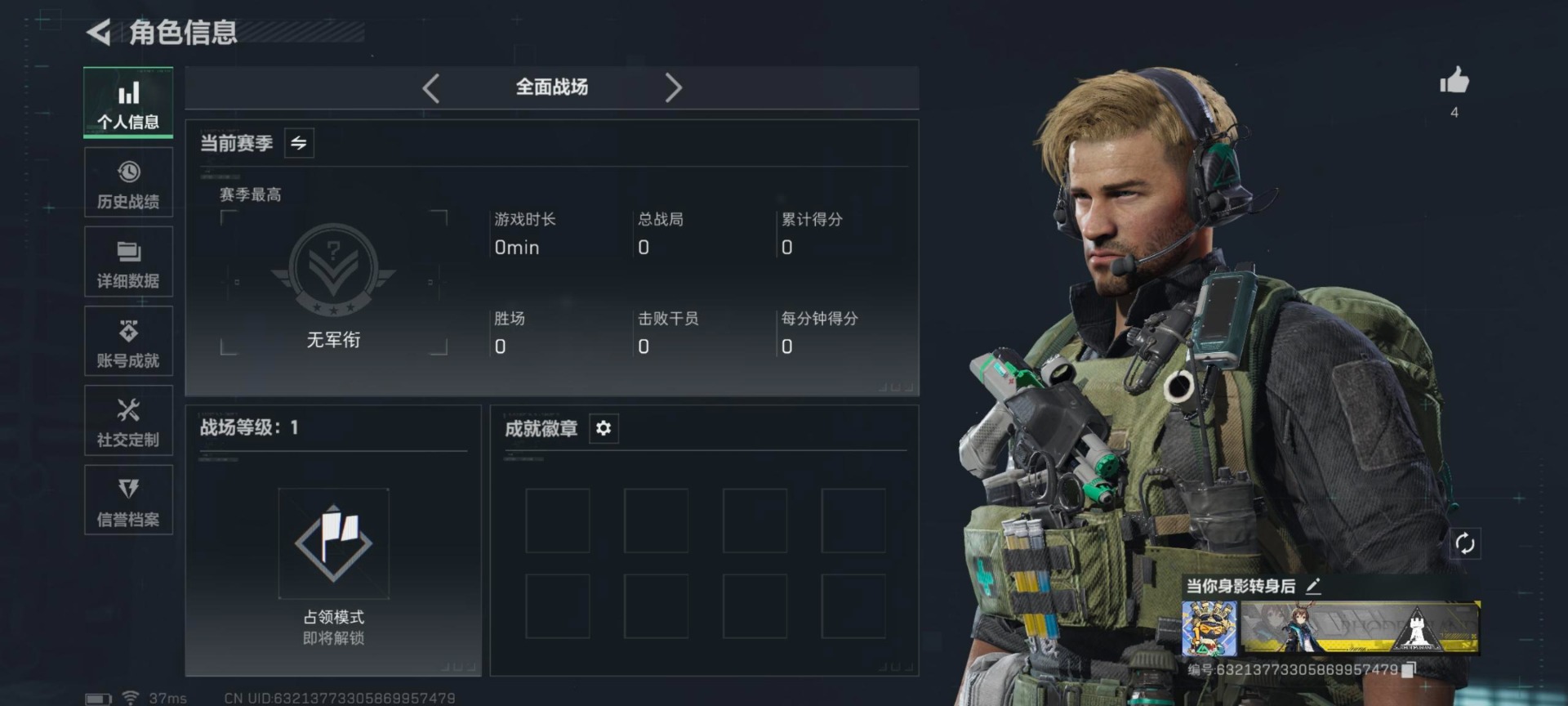Rotate the character model with refresh icon
This screenshot has height=706, width=1568.
tap(1465, 543)
